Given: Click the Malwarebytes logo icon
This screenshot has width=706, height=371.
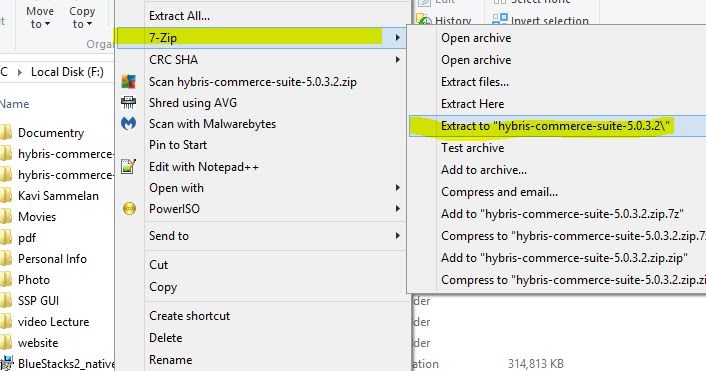Looking at the screenshot, I should click(128, 123).
